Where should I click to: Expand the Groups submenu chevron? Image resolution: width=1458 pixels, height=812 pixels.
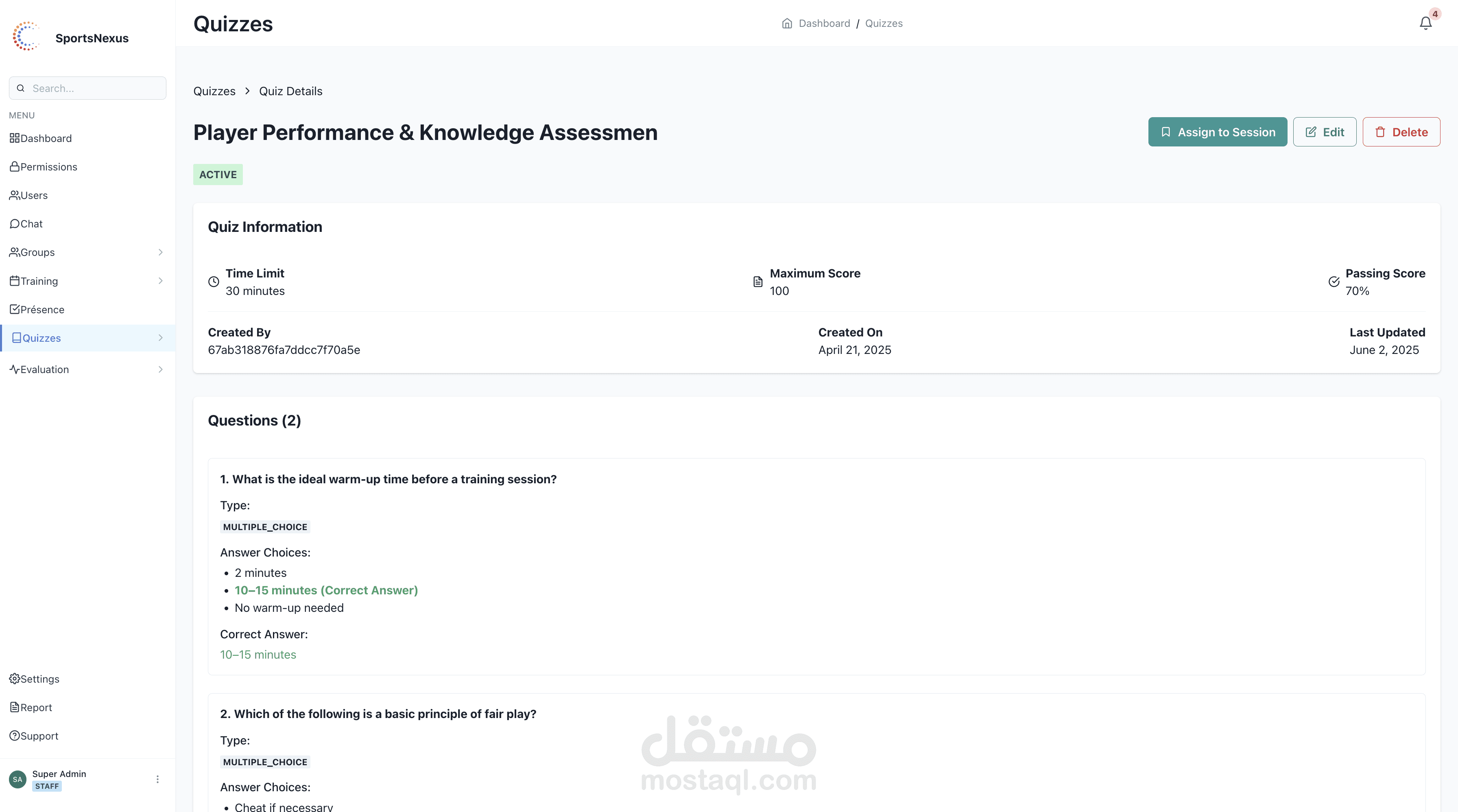click(x=161, y=252)
